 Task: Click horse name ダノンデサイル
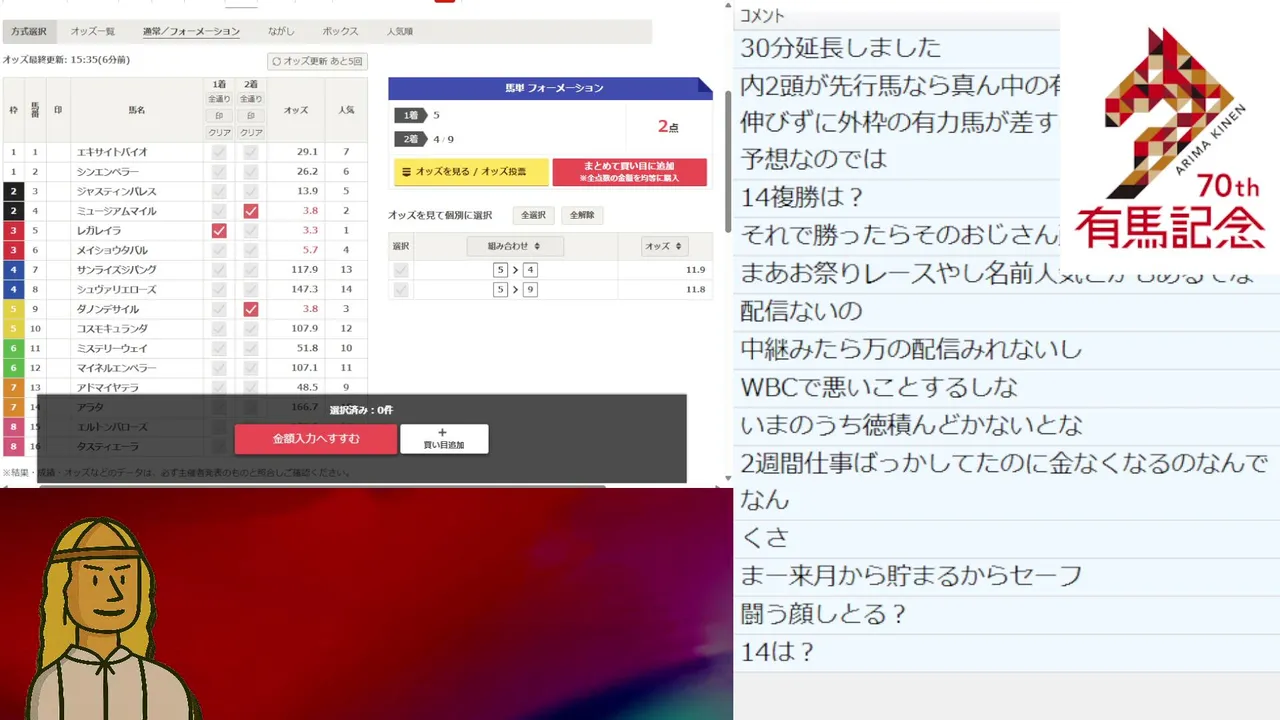(x=108, y=309)
